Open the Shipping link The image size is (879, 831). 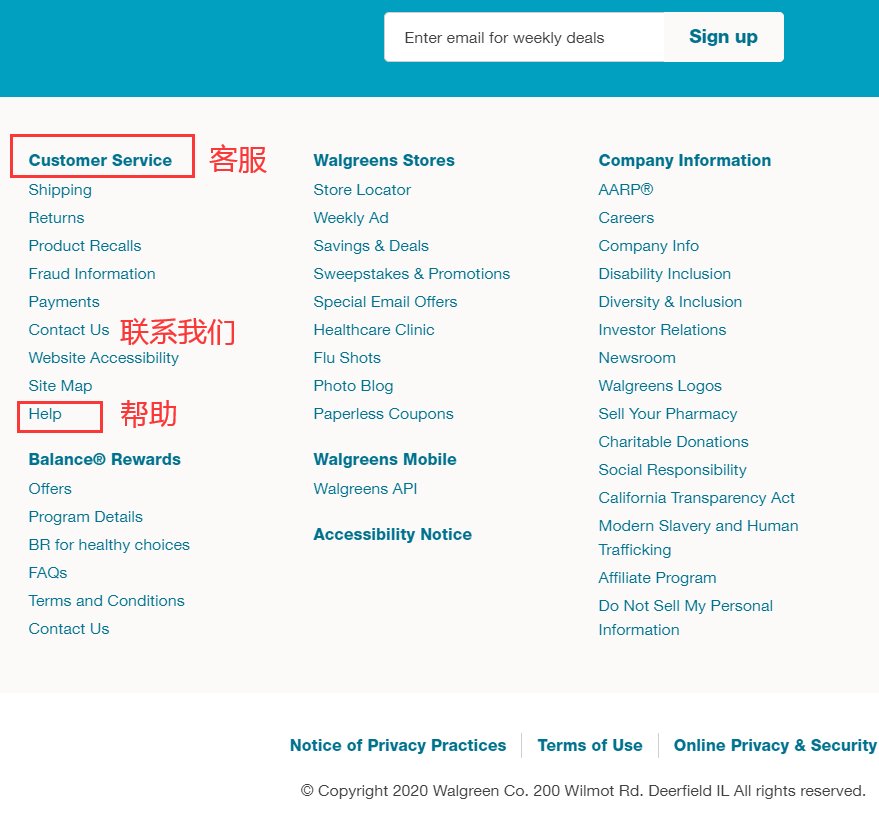[60, 190]
